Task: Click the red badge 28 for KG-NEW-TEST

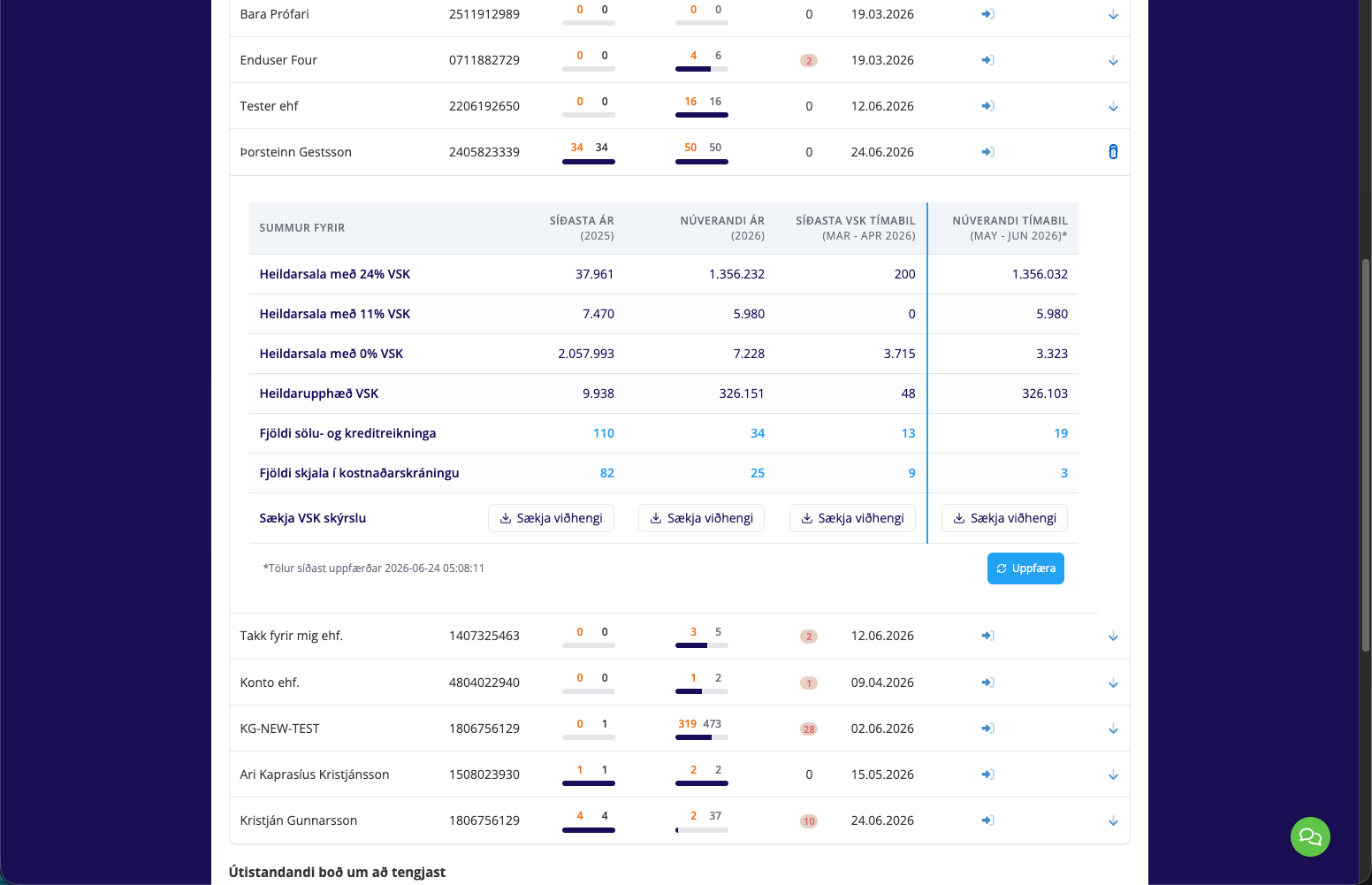Action: coord(809,729)
